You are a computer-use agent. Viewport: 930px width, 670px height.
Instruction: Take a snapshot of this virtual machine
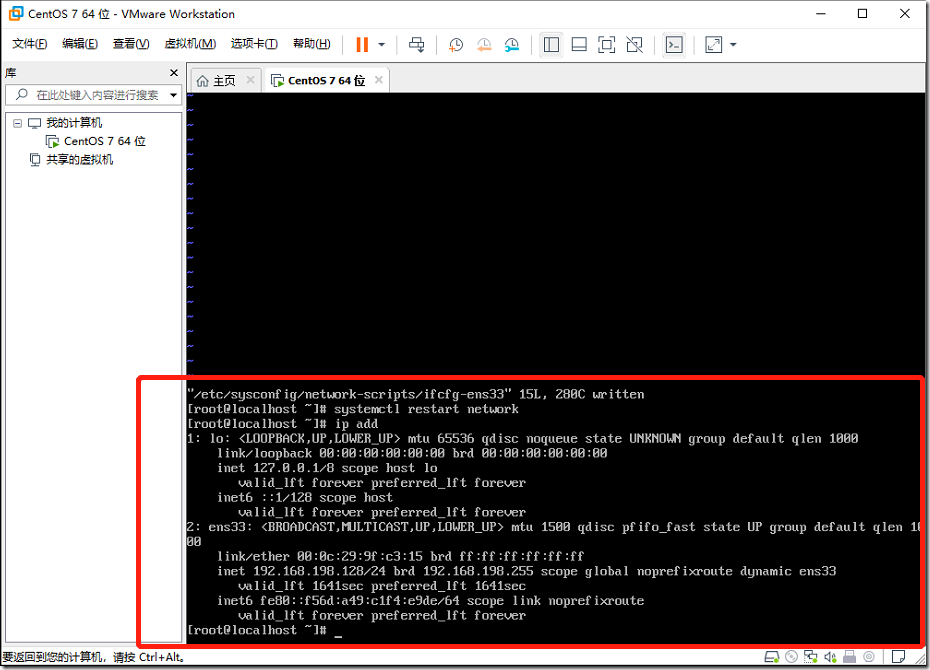tap(456, 44)
